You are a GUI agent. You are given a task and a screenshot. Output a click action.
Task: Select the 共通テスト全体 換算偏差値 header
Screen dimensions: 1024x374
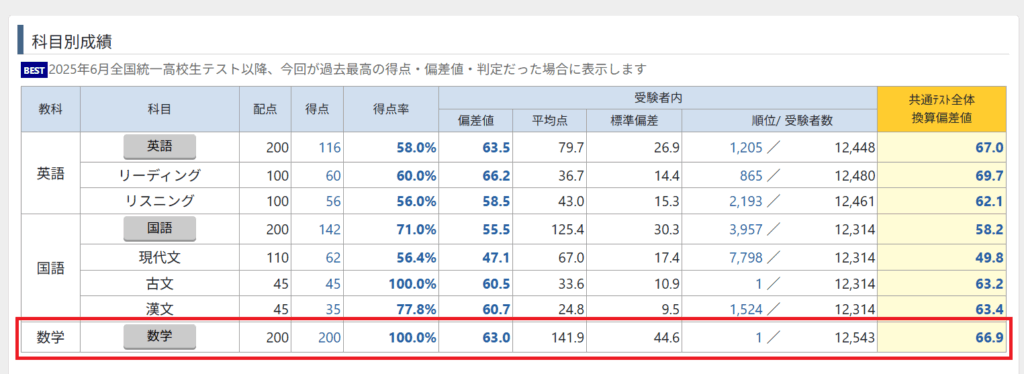941,110
